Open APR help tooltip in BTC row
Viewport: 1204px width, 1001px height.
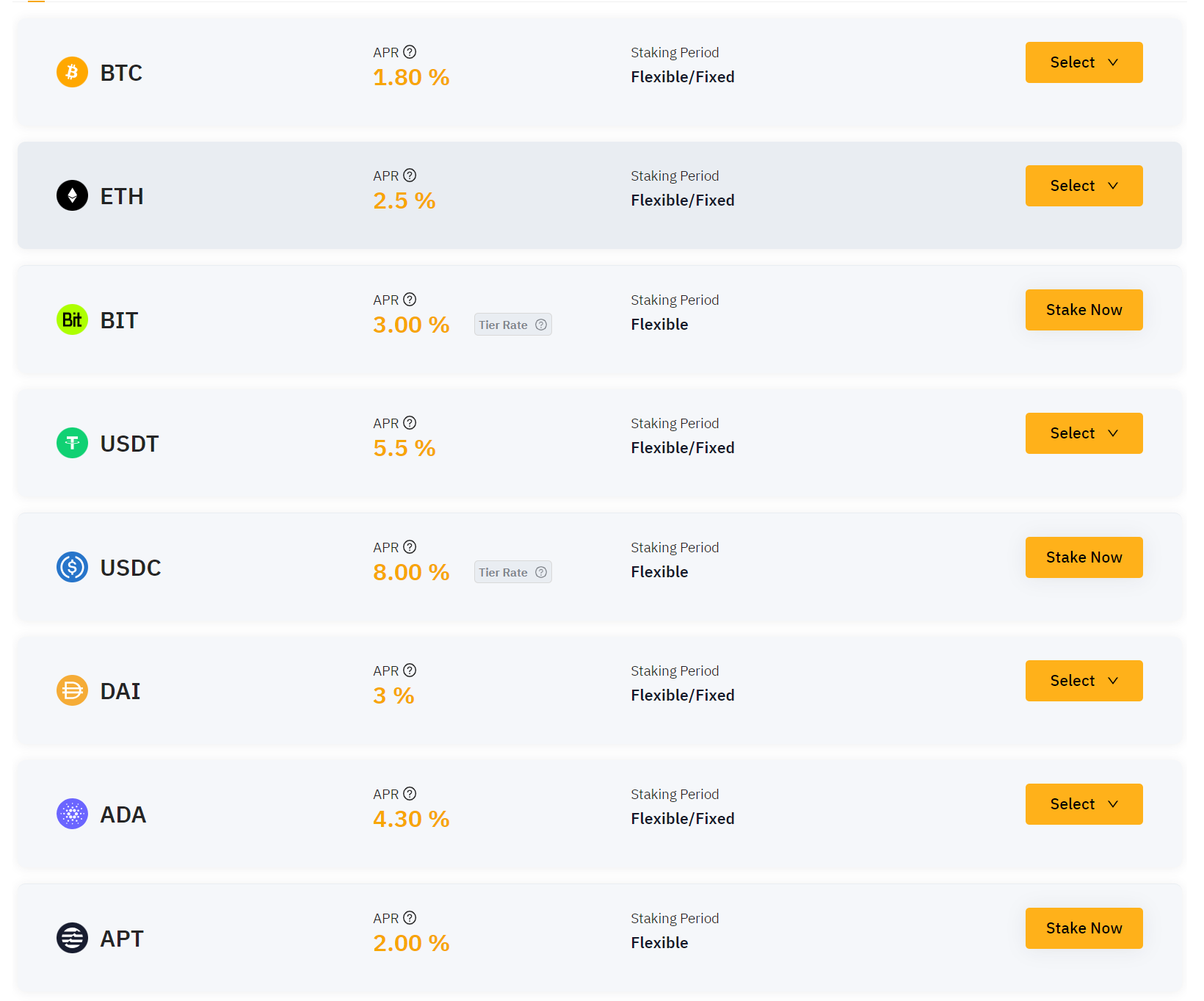click(410, 52)
